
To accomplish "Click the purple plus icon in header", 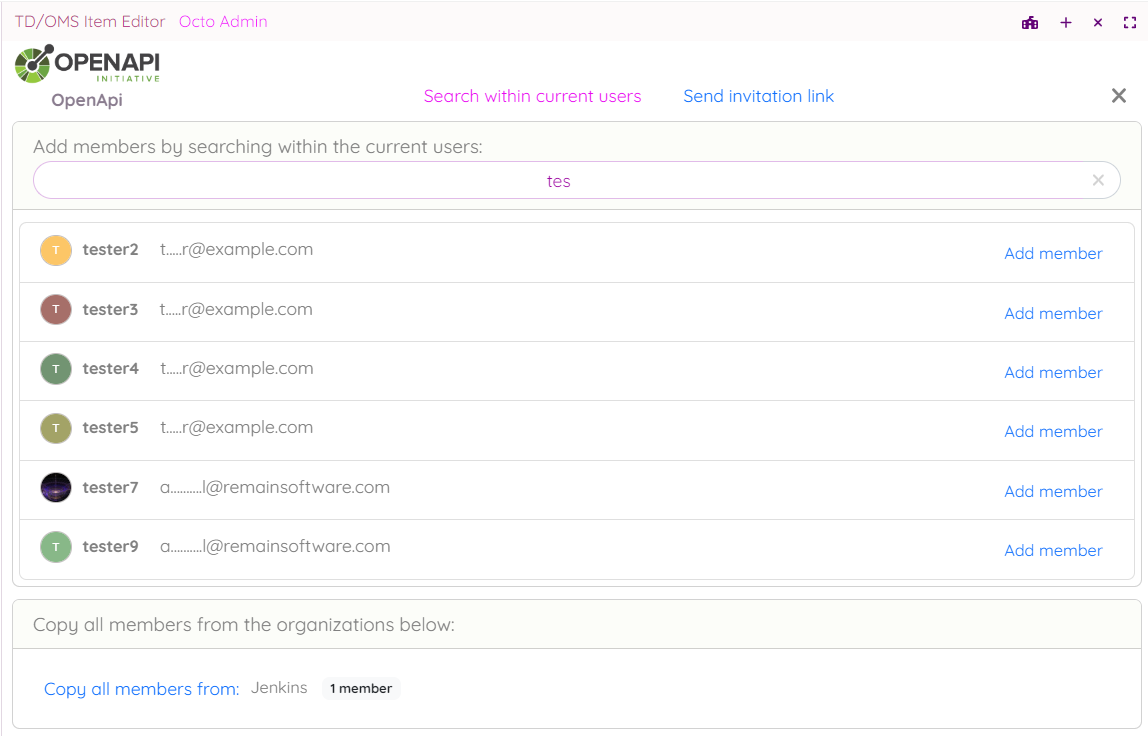I will point(1066,22).
